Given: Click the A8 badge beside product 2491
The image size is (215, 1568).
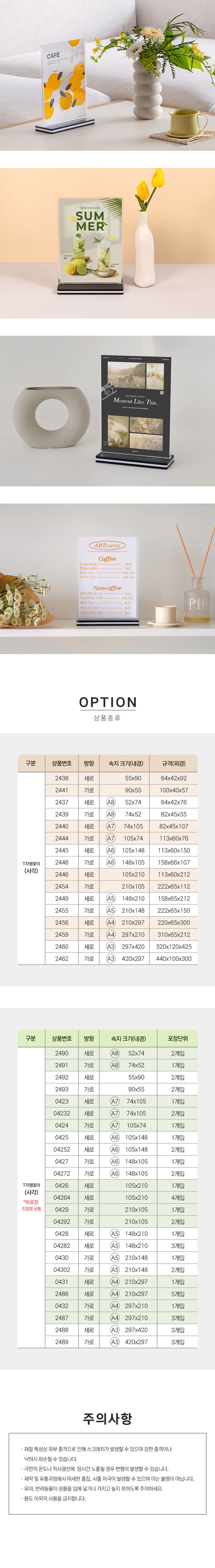Looking at the screenshot, I should point(114,1065).
